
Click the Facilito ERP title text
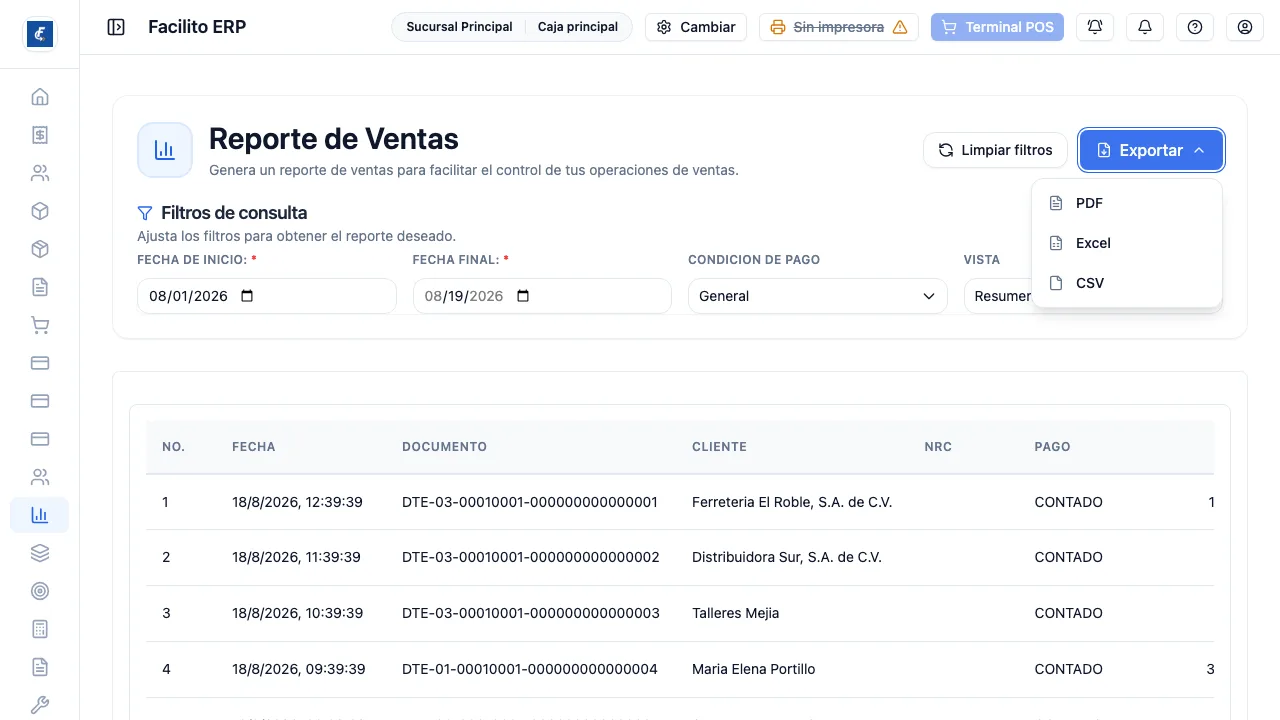[x=197, y=27]
